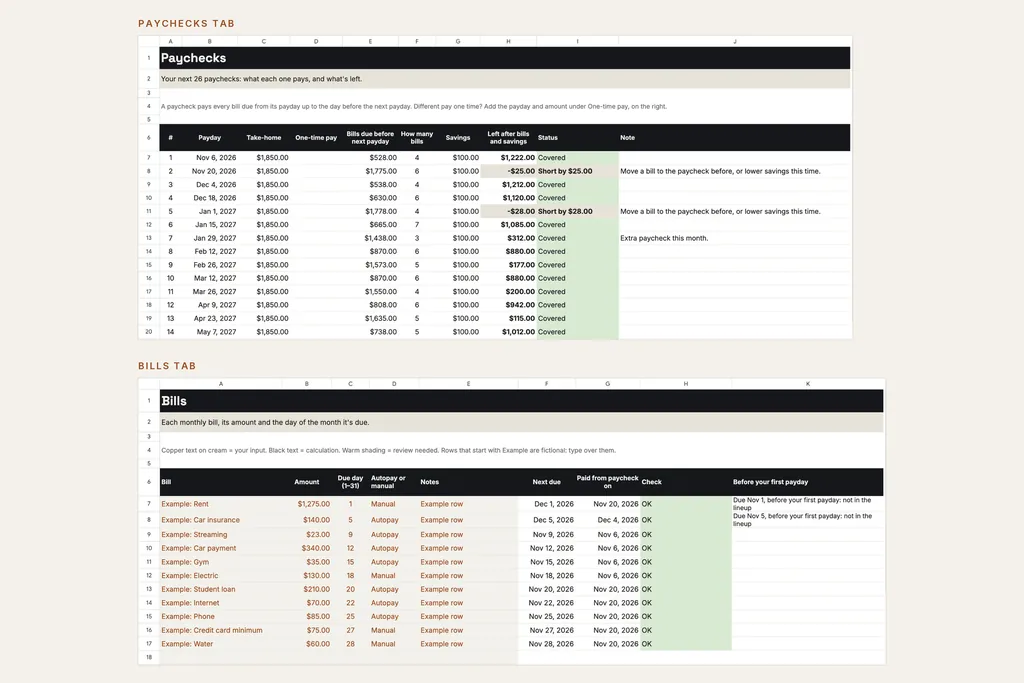This screenshot has width=1024, height=683.
Task: Click the Bills 'Check' header cell
Action: pos(686,482)
